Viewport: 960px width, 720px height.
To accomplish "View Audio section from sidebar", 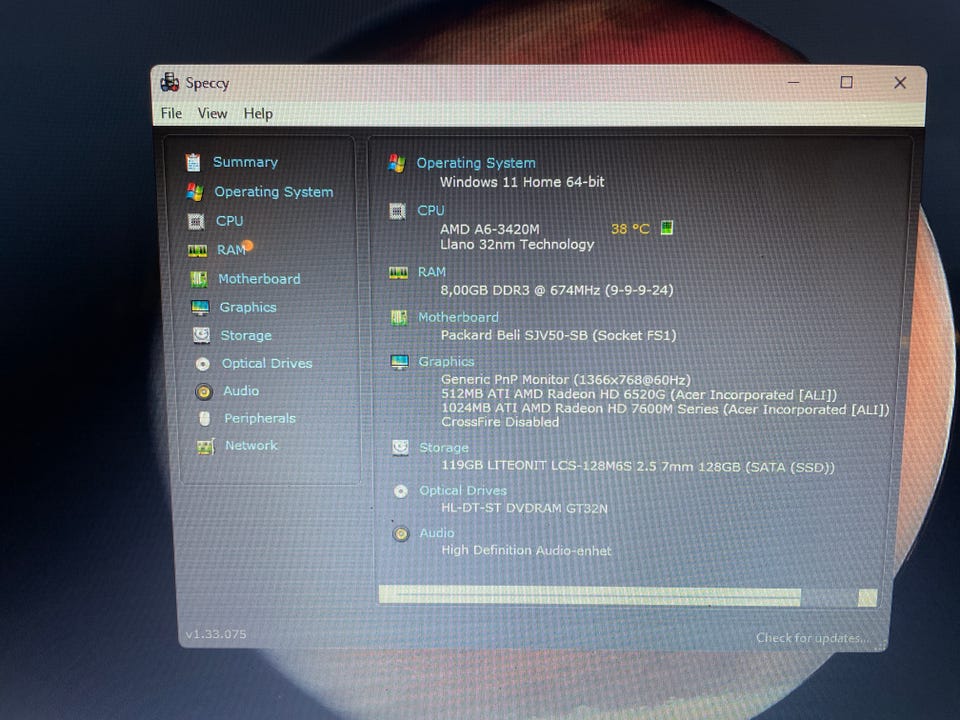I will point(241,391).
